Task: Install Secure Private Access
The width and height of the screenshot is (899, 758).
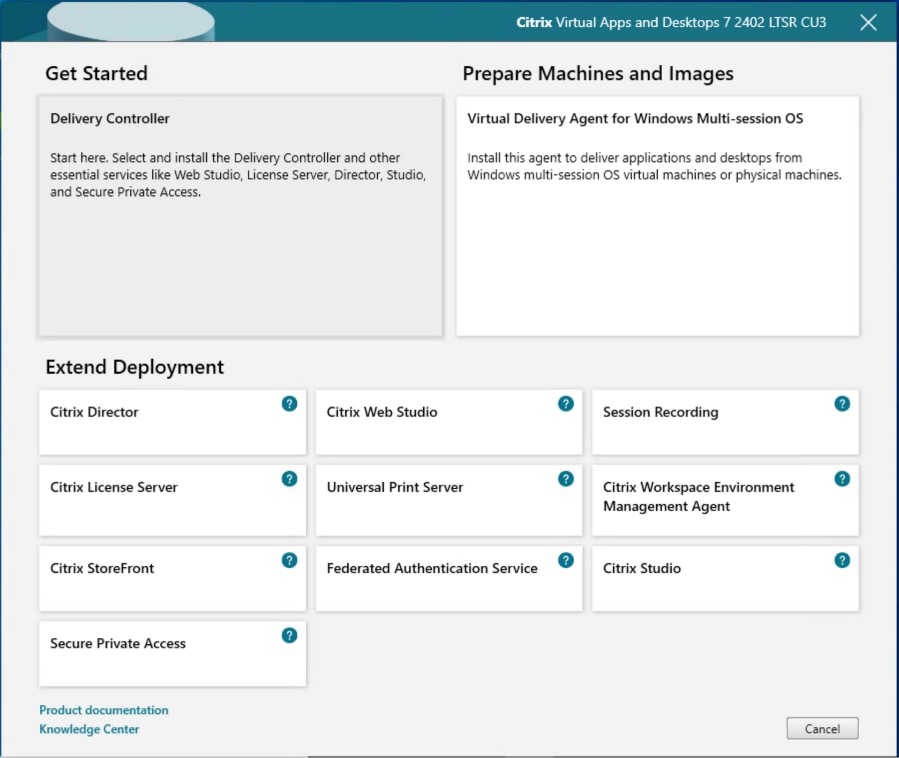Action: point(172,654)
